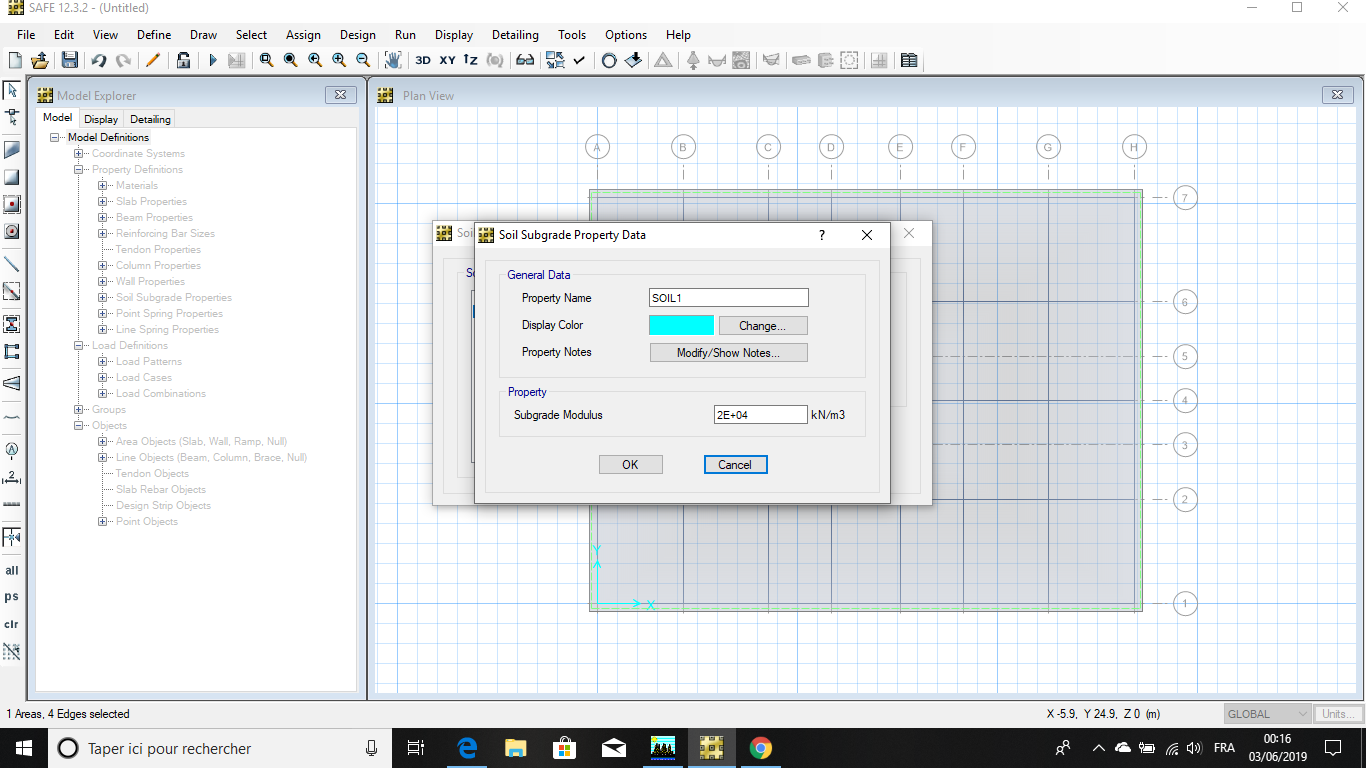Screen dimensions: 1366x768
Task: Open Google Chrome from the taskbar
Action: pyautogui.click(x=761, y=748)
